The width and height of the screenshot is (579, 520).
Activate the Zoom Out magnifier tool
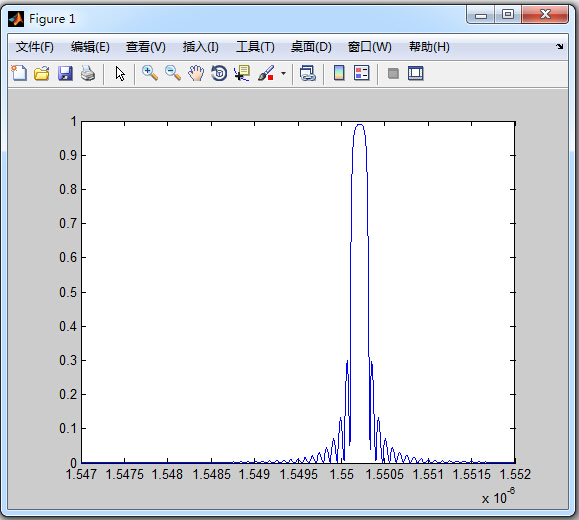[x=173, y=73]
